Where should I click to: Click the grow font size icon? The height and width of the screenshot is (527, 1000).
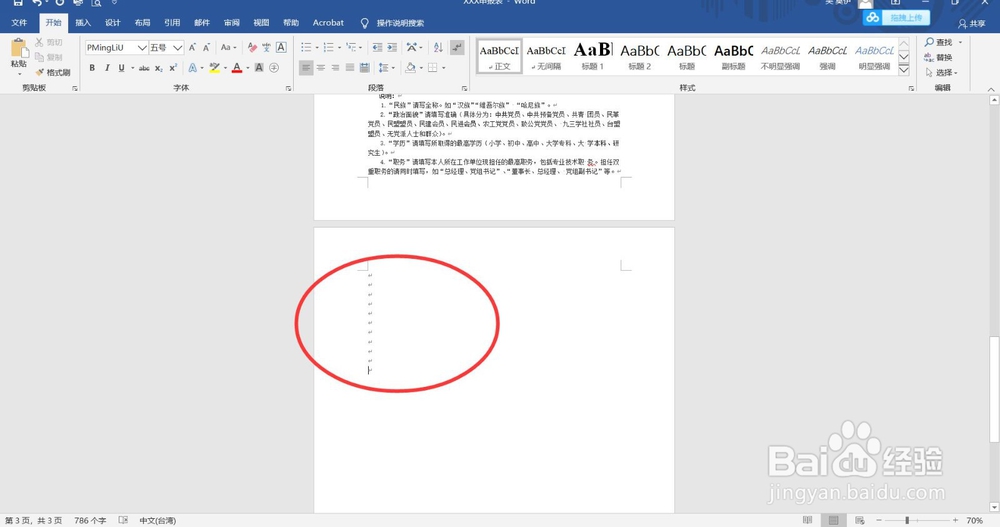192,48
